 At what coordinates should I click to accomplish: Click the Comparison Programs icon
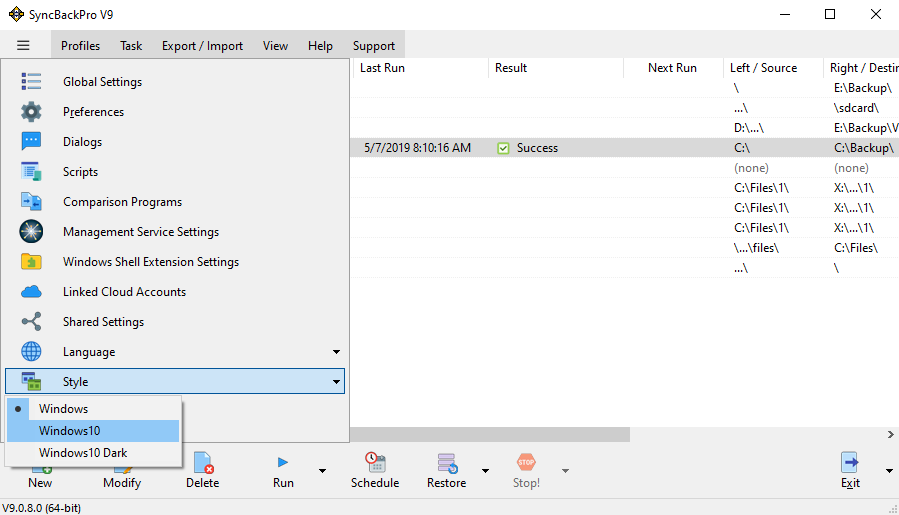point(31,201)
